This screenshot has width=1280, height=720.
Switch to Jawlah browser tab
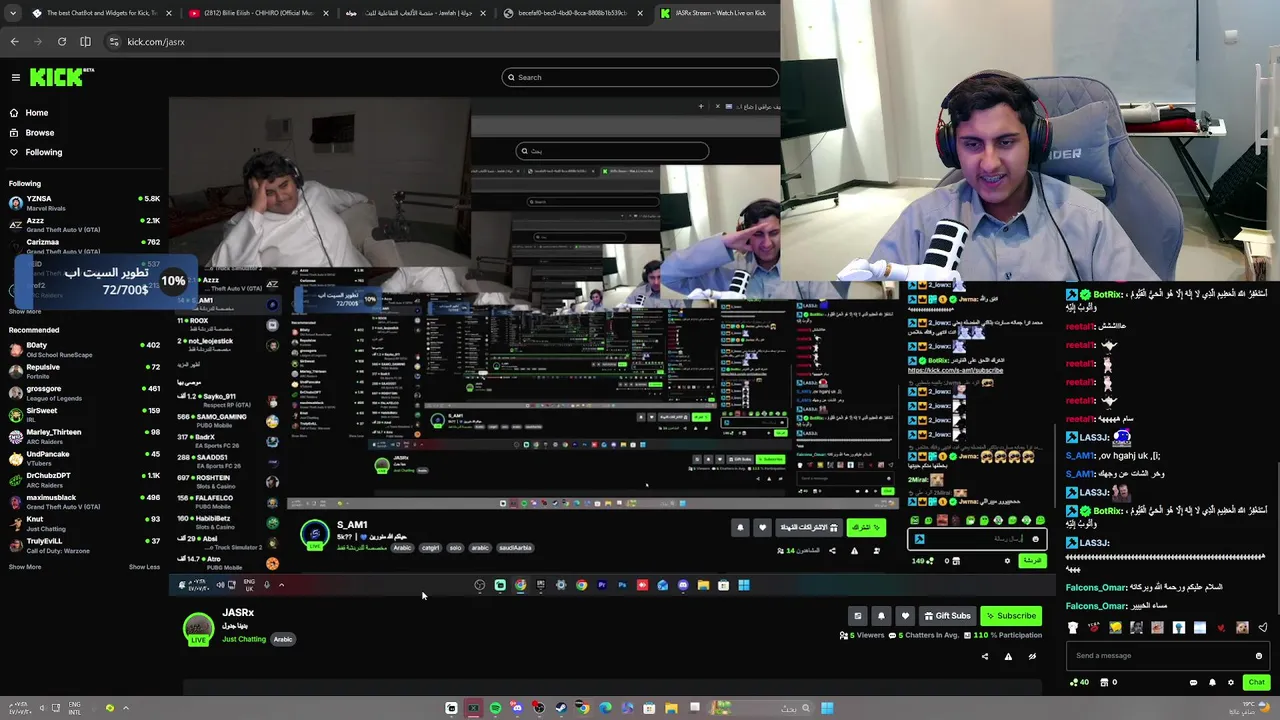coord(415,13)
